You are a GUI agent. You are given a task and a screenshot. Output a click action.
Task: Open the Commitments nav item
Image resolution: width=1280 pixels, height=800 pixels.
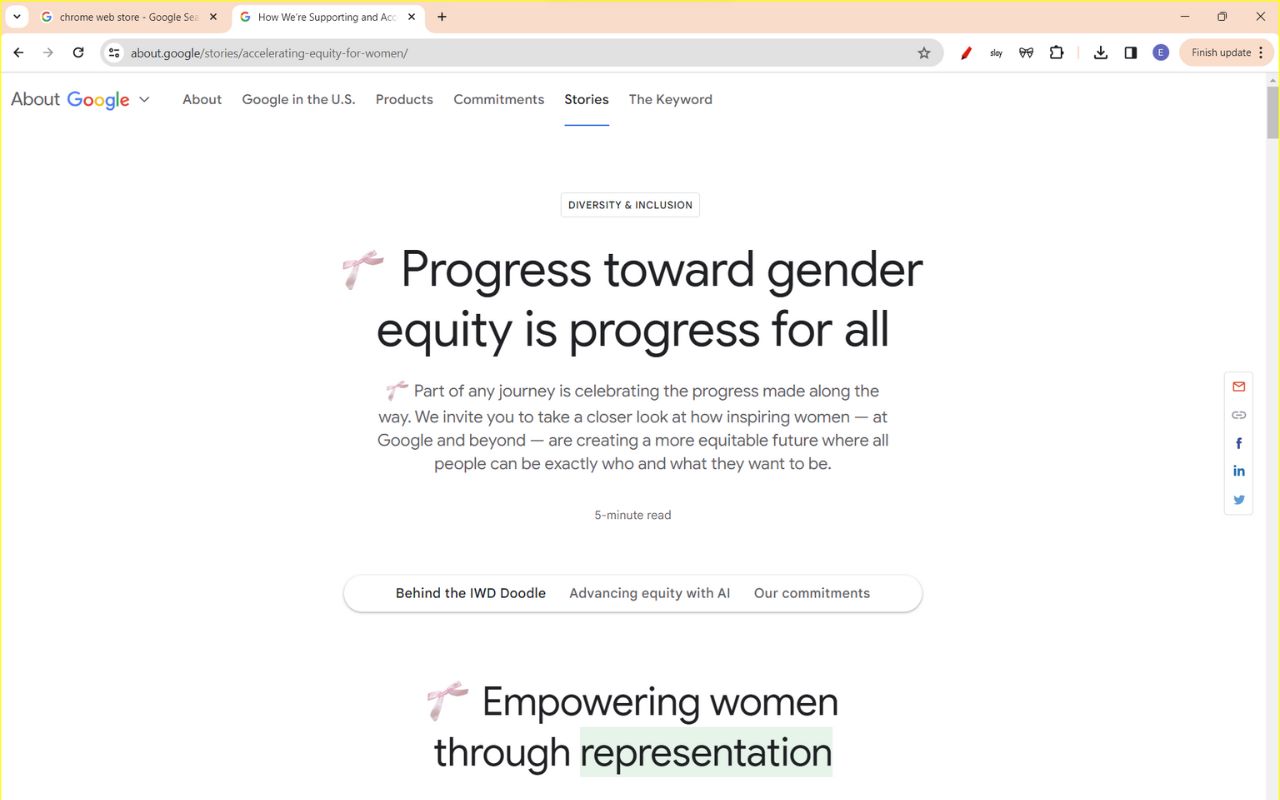pos(499,99)
